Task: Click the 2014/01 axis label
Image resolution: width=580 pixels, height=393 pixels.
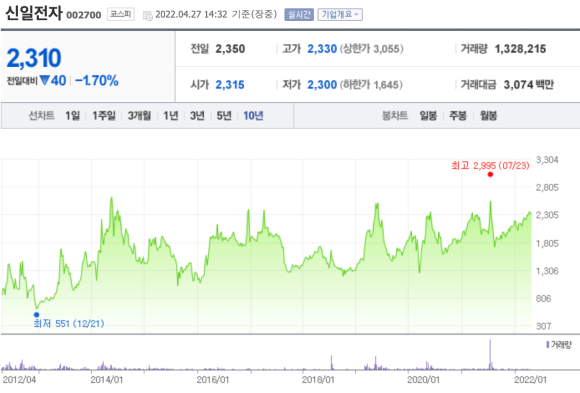Action: coord(107,380)
